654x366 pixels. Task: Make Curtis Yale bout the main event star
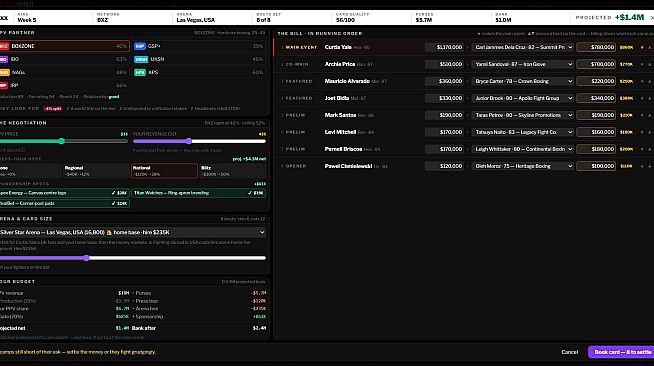642,48
